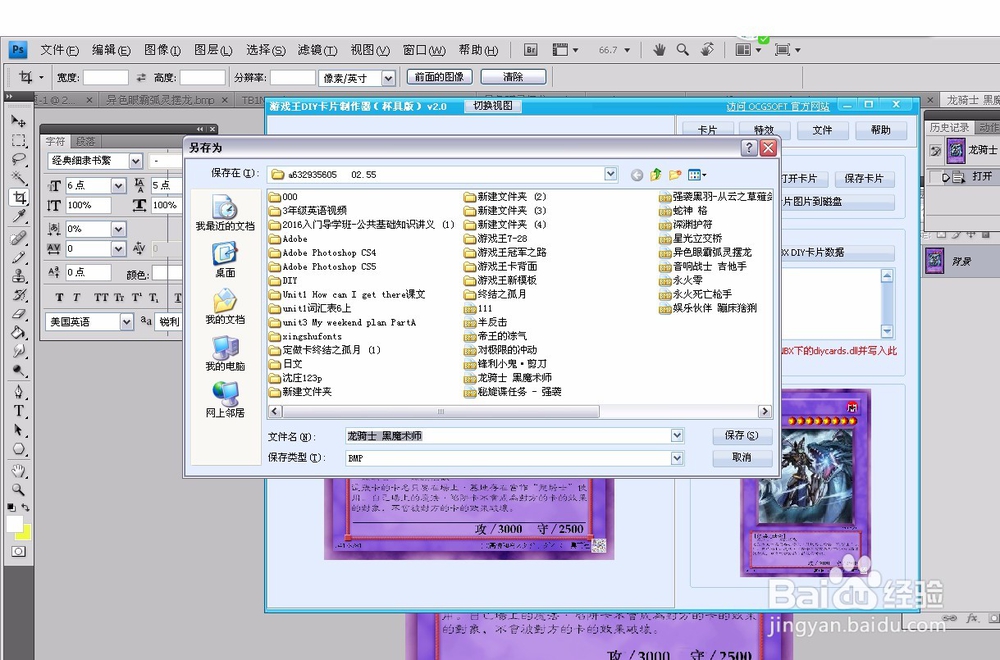Open the 经典细隶书繁 font family dropdown
Screen dimensions: 1000x660
(x=136, y=160)
